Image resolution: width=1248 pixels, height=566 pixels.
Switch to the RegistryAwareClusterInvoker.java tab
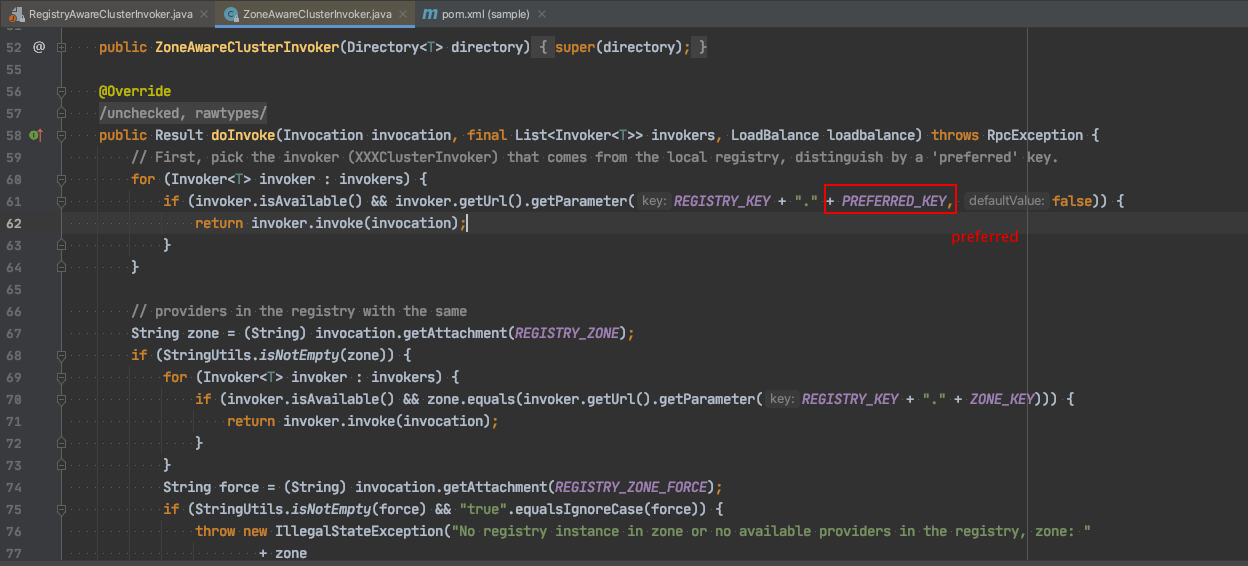point(110,14)
